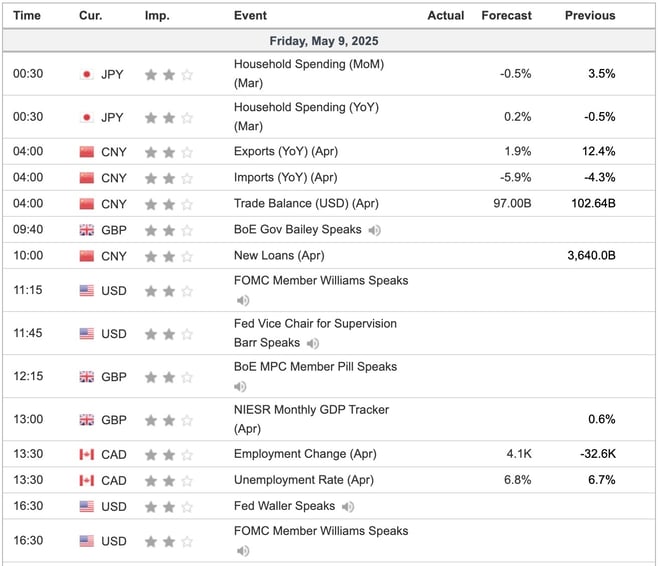Click speaker icon under BoE MPC Member Pill Speaks

coord(240,386)
